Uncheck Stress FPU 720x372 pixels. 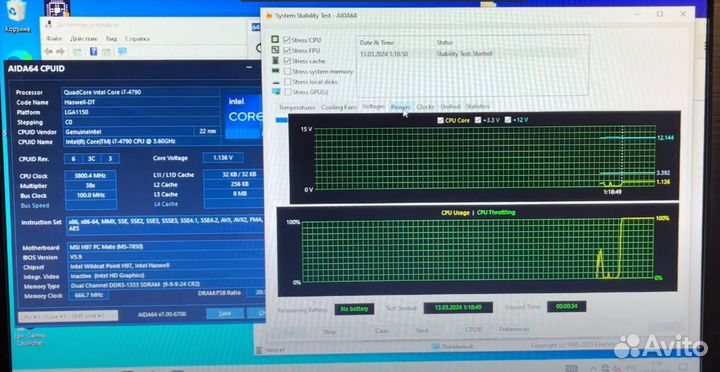click(x=287, y=50)
